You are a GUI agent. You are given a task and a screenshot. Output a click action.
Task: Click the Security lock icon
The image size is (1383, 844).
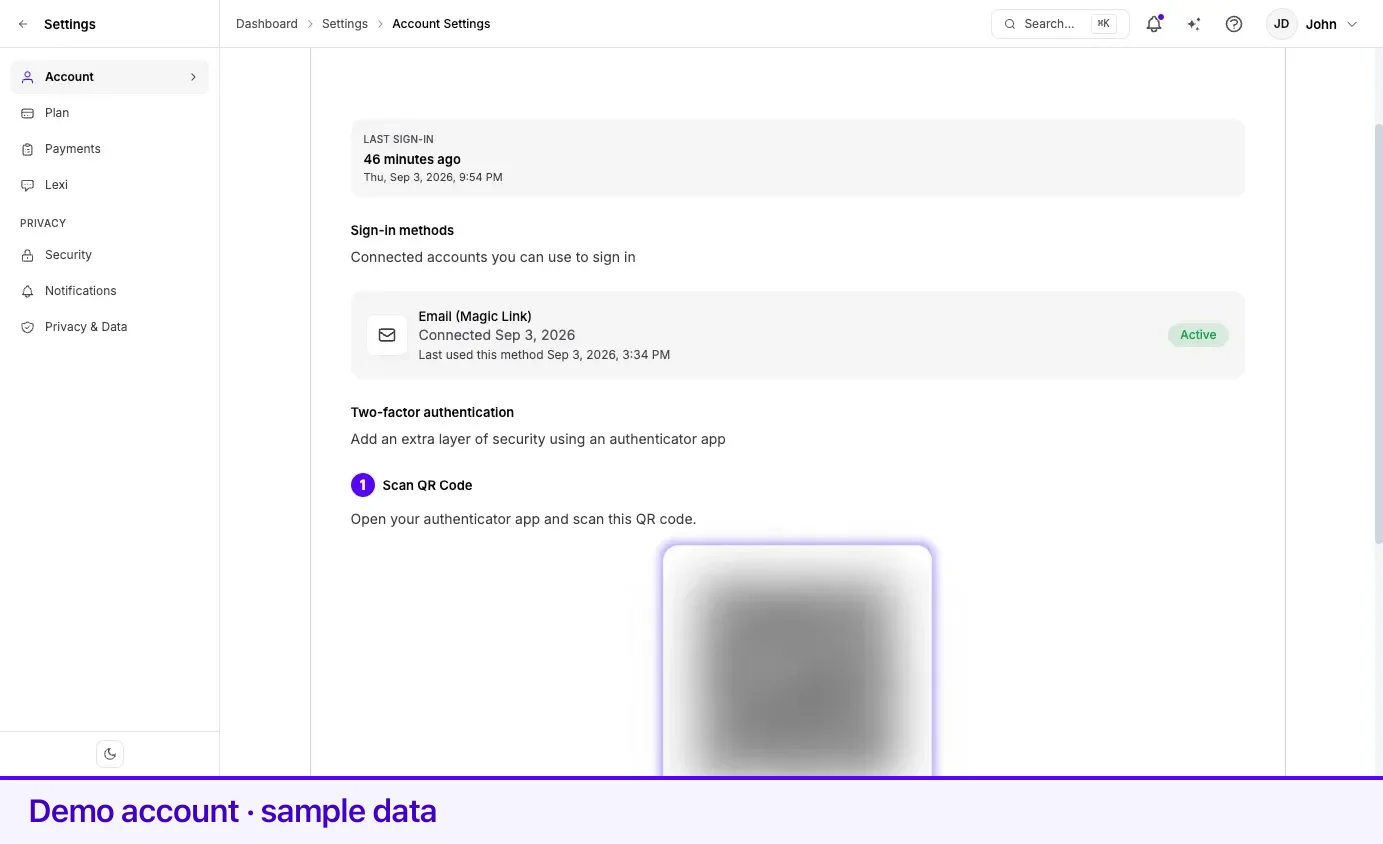[28, 255]
